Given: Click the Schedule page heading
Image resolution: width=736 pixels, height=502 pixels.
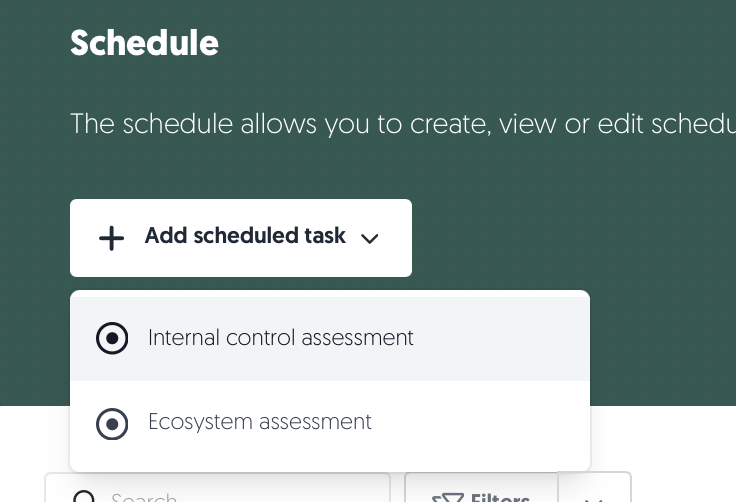Looking at the screenshot, I should (x=145, y=43).
